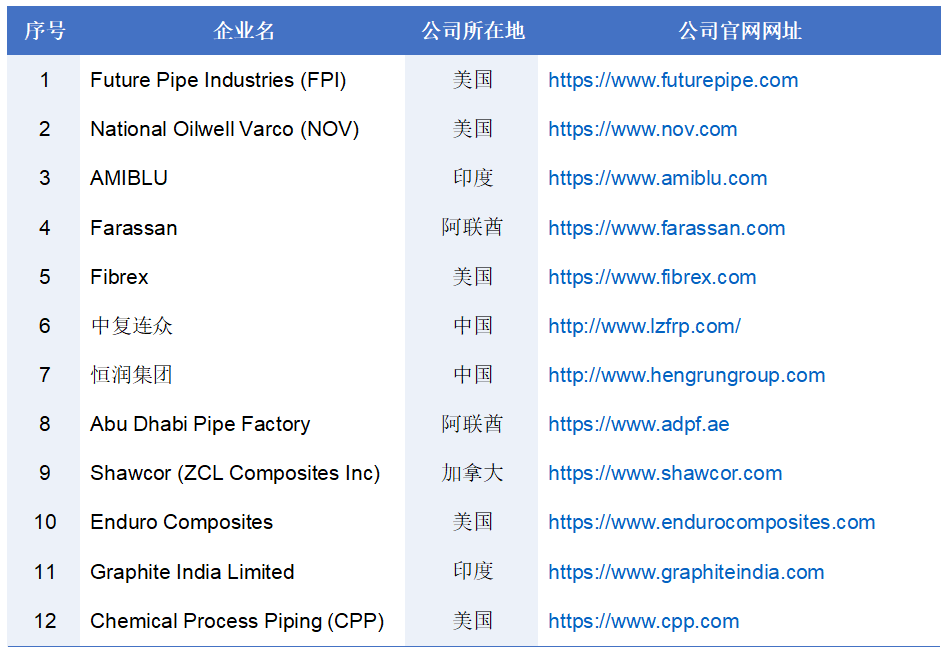Click 阿联酋 location in the Farassan row
Viewport: 949px width, 654px height.
click(472, 228)
